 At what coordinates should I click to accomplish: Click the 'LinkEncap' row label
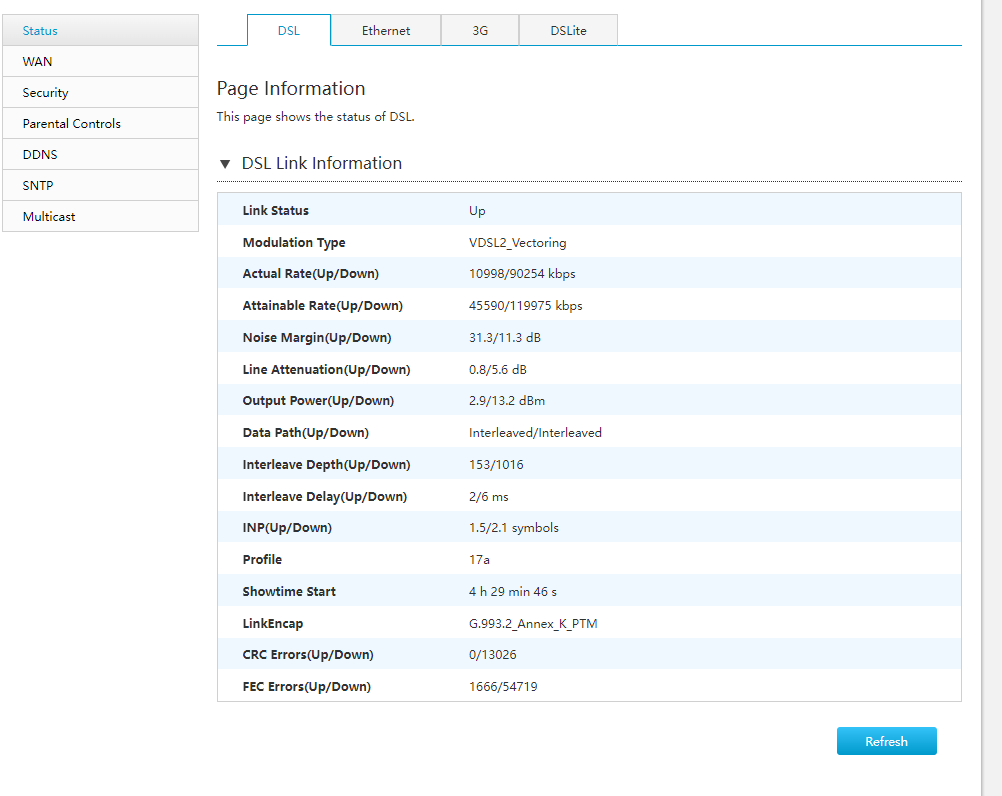(273, 624)
